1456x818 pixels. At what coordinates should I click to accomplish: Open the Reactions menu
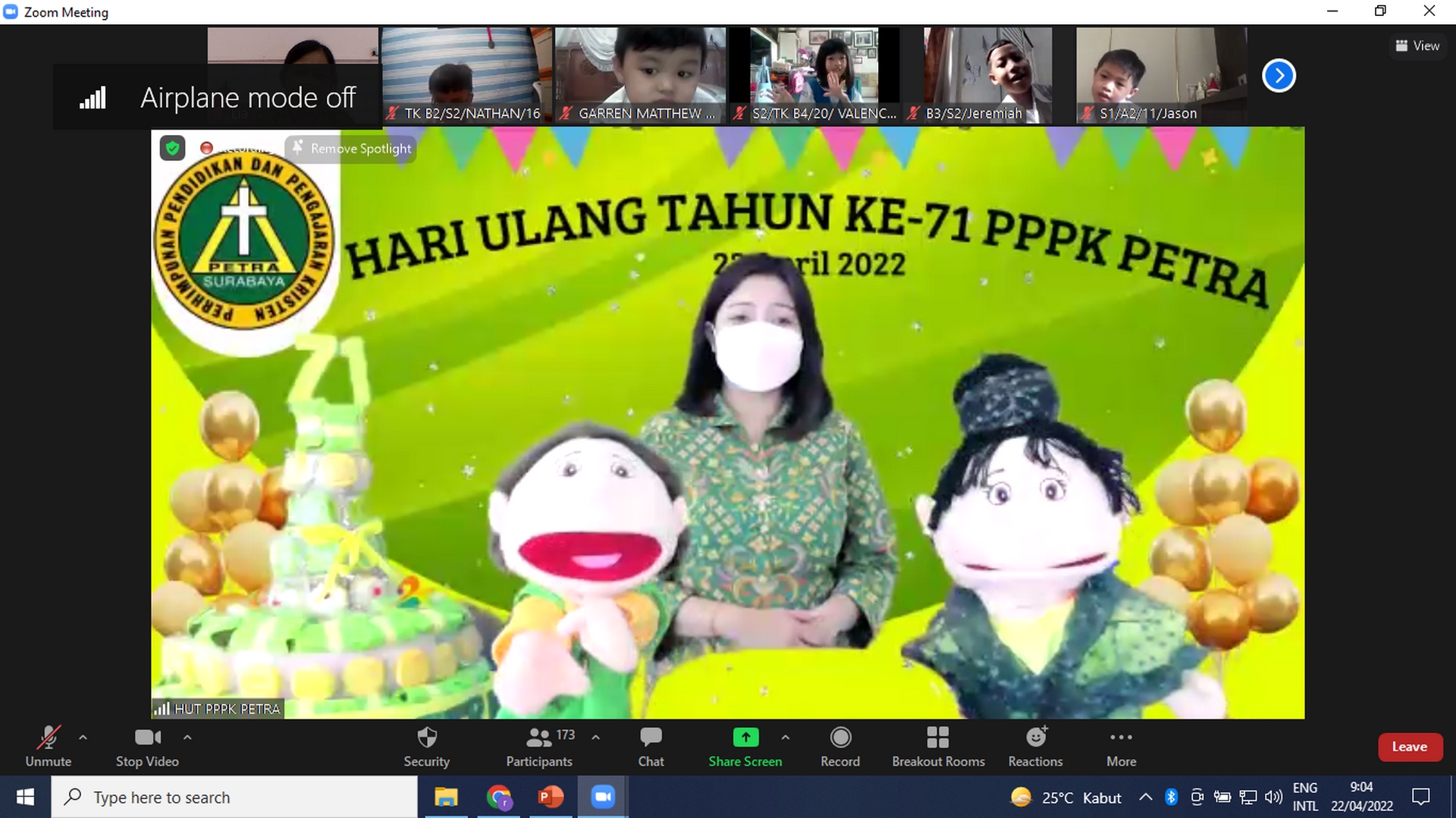1035,746
